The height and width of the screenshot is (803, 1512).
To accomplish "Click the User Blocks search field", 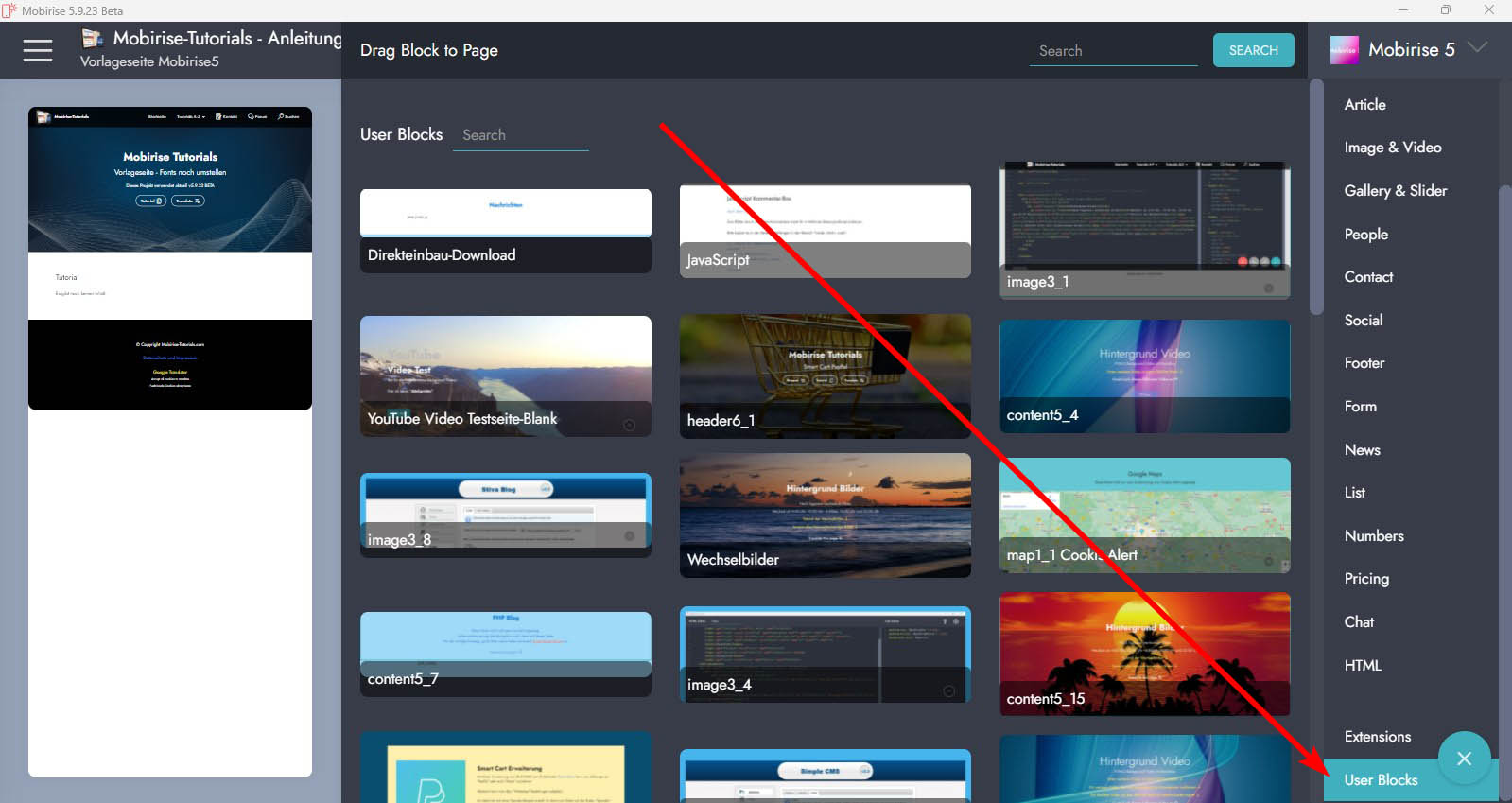I will point(520,135).
